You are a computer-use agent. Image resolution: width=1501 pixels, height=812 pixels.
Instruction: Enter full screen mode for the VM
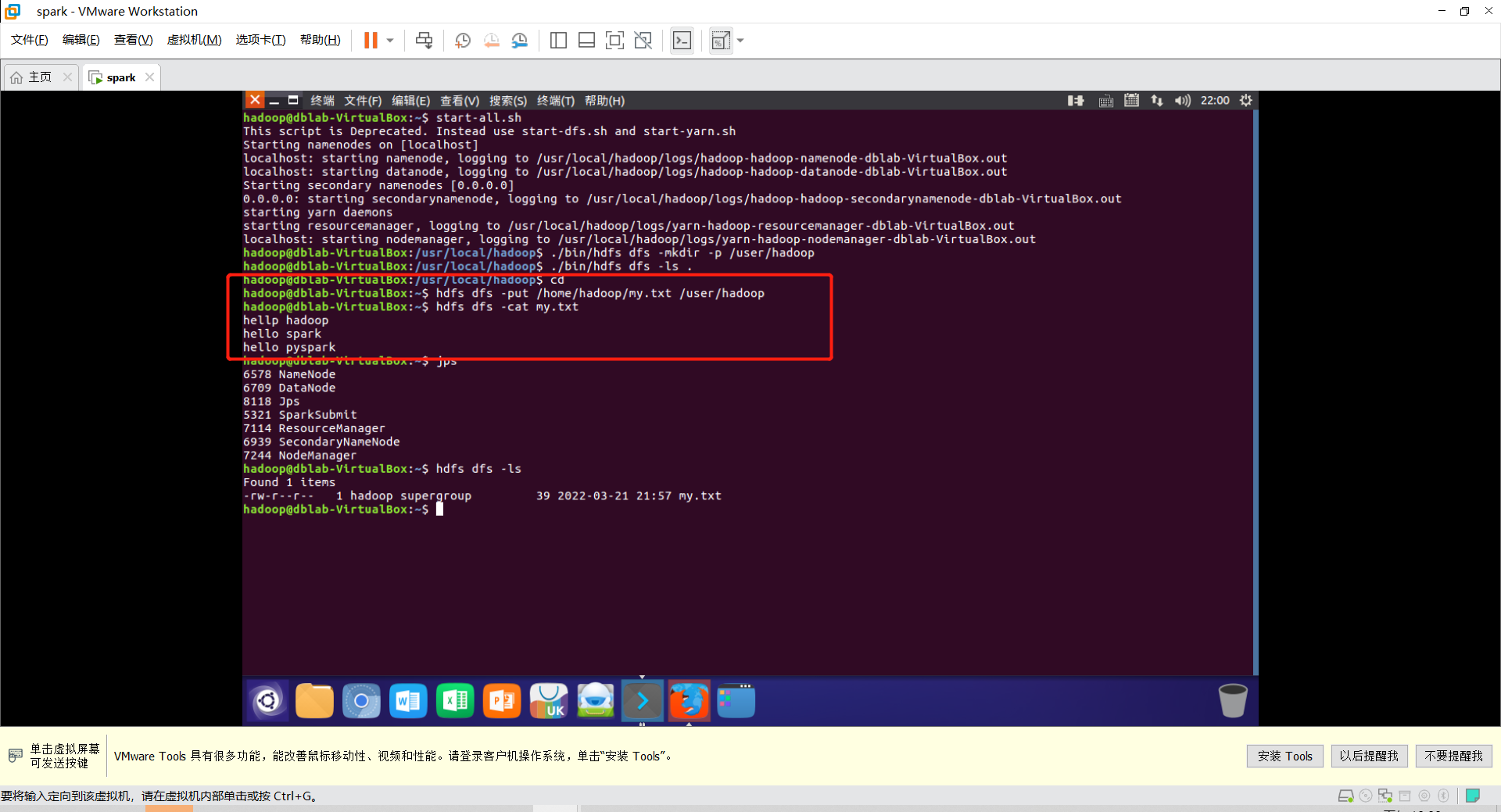[614, 40]
